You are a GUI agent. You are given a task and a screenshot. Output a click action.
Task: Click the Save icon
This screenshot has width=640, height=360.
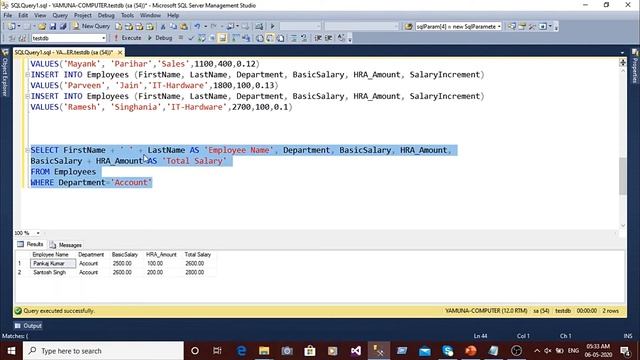click(53, 27)
